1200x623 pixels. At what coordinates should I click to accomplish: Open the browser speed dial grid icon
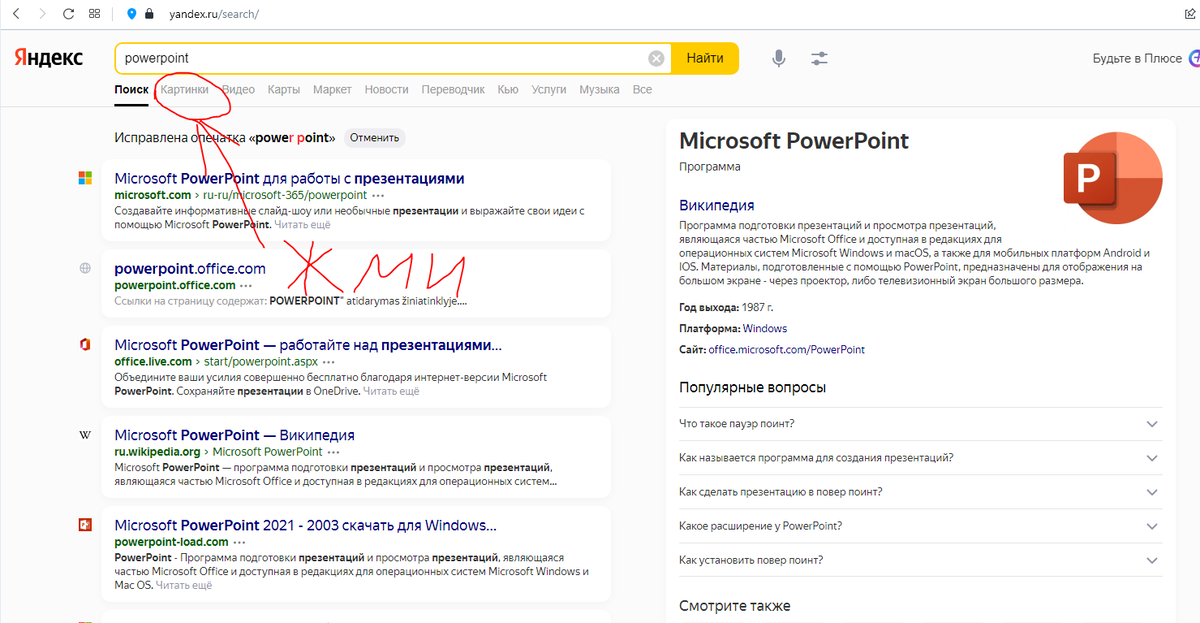pyautogui.click(x=94, y=15)
